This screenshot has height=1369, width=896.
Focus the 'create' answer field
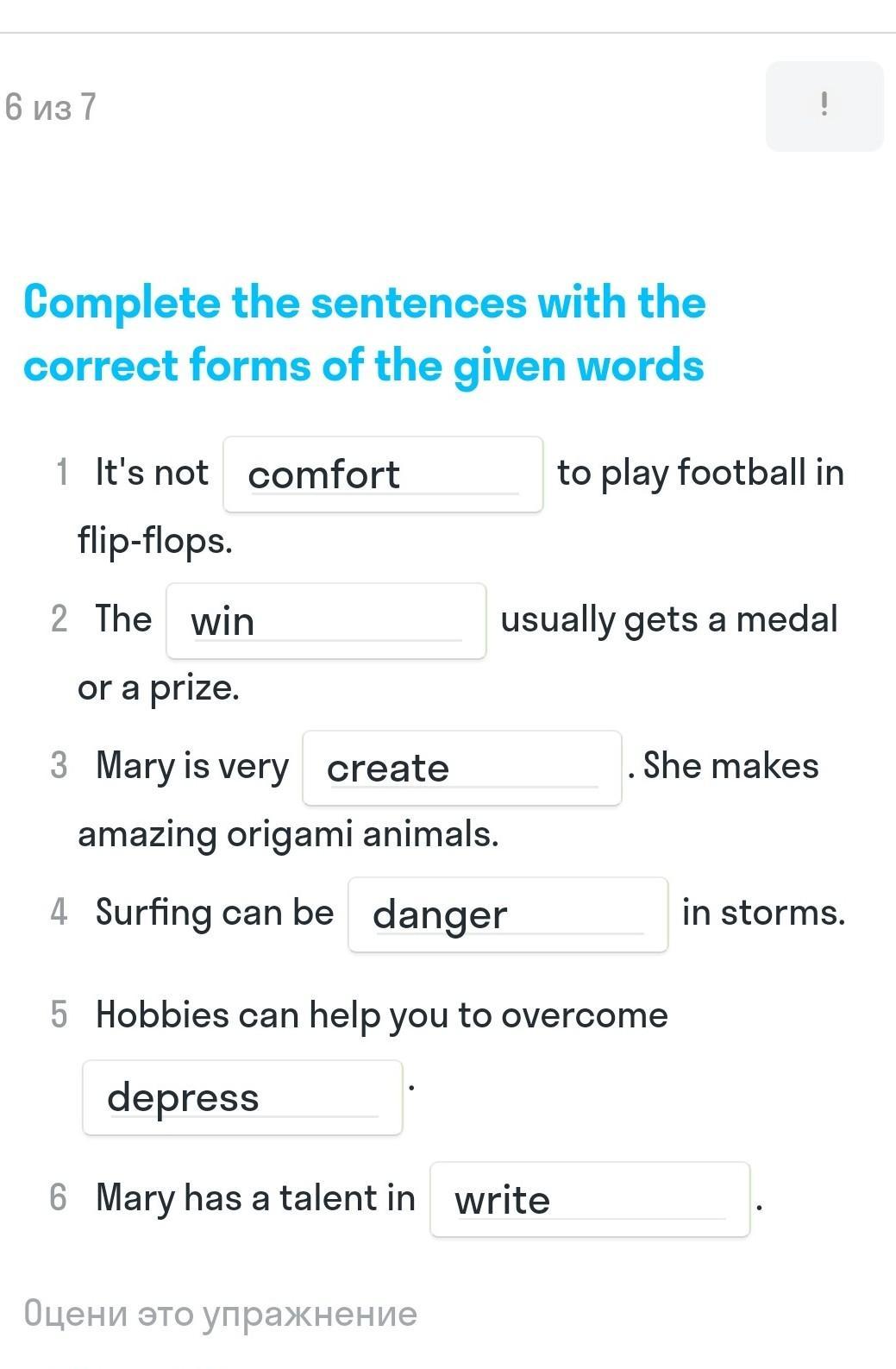[x=462, y=768]
